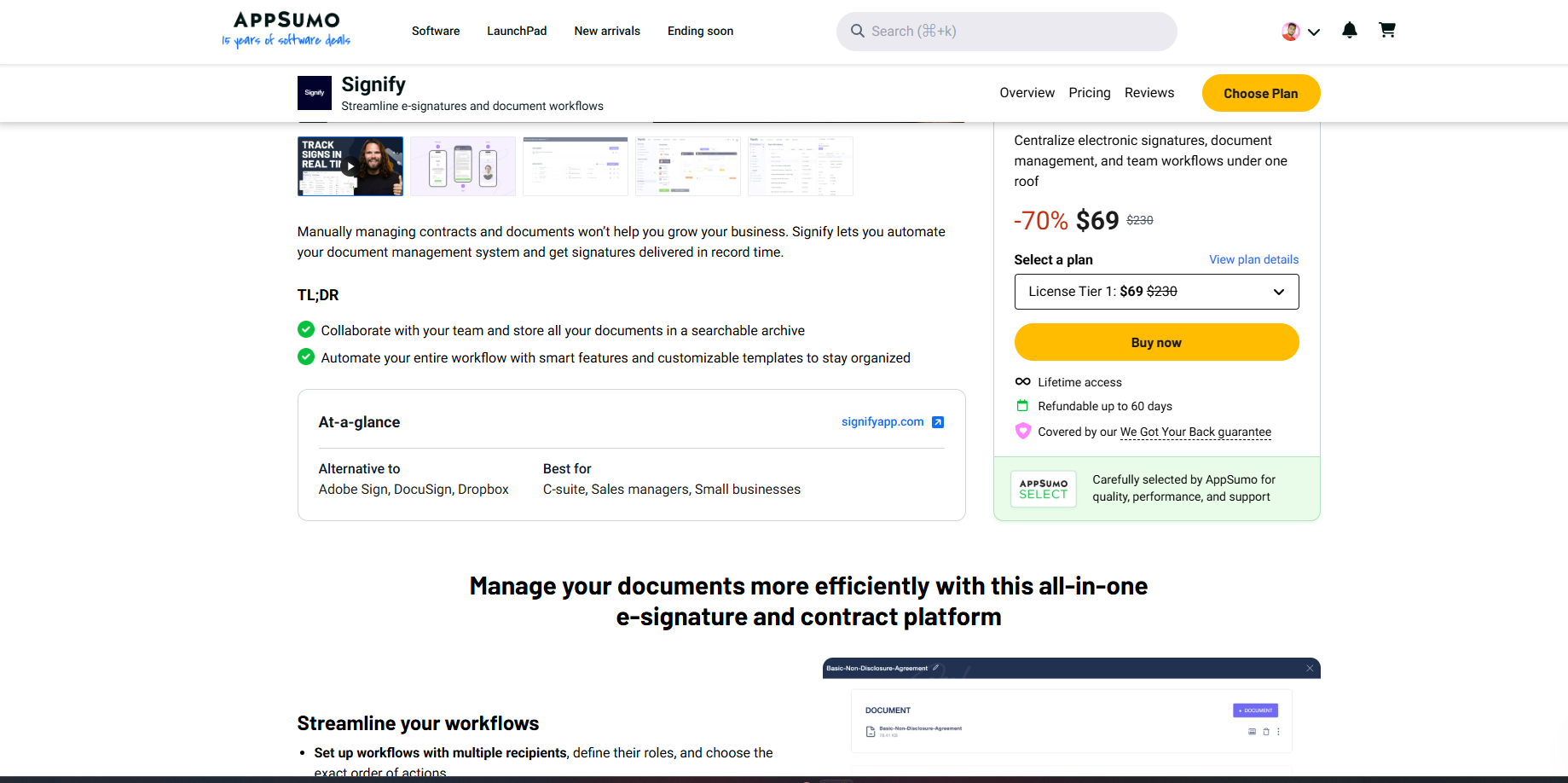Viewport: 1568px width, 783px height.
Task: Open the License Tier 1 plan dropdown
Action: pos(1156,291)
